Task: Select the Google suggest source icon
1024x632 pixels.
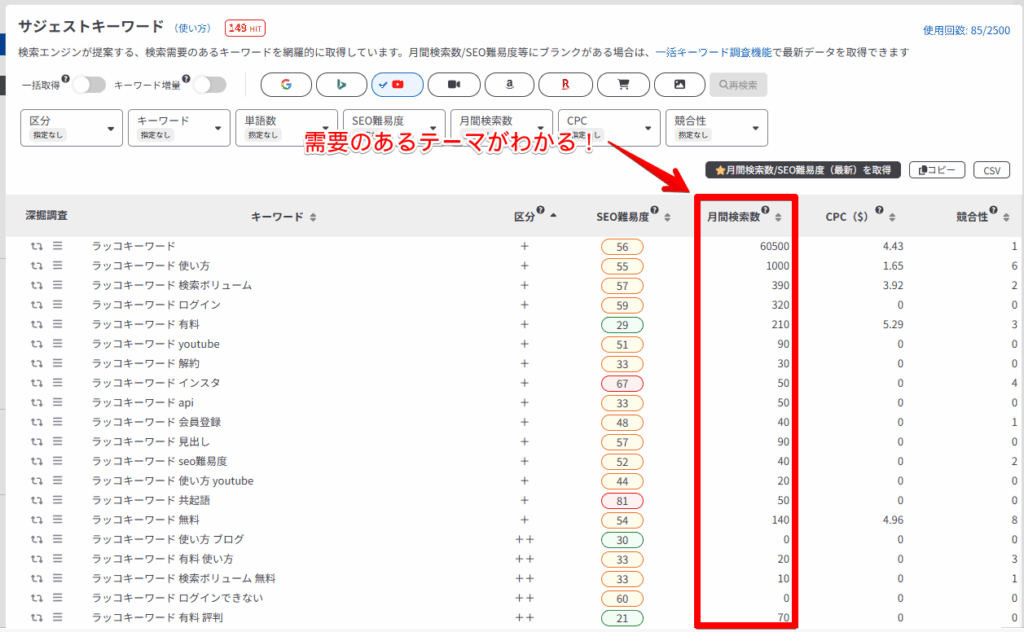Action: pos(287,84)
